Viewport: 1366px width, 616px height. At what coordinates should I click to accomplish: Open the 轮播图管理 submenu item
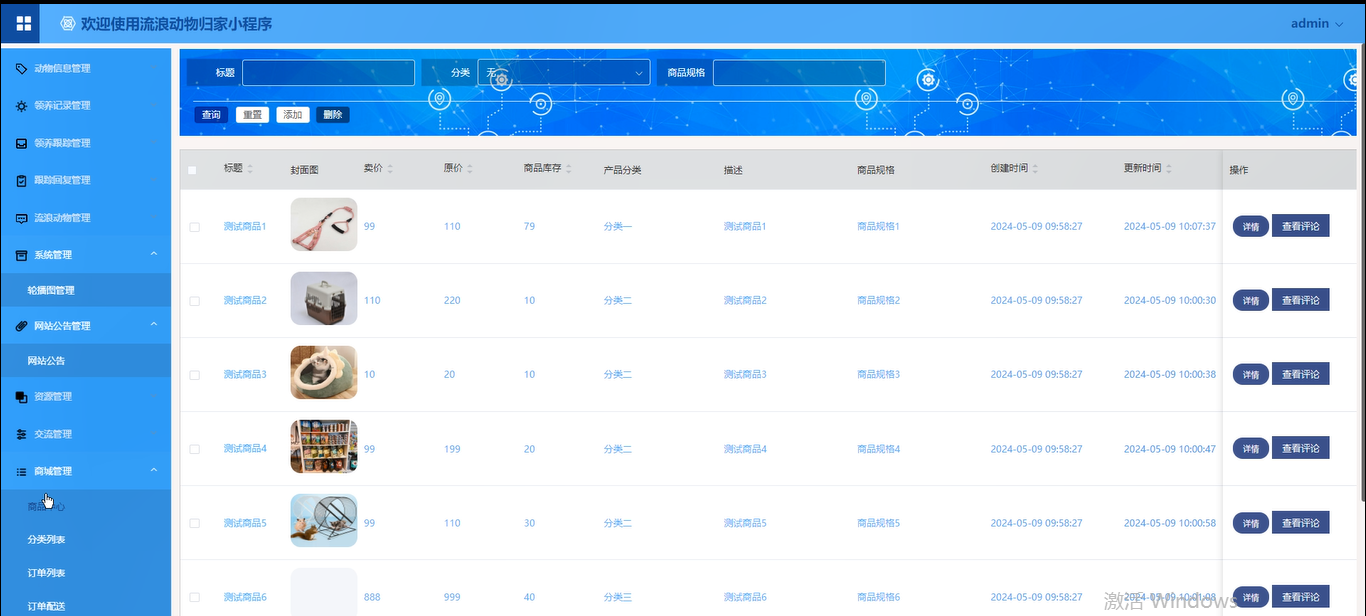coord(86,290)
